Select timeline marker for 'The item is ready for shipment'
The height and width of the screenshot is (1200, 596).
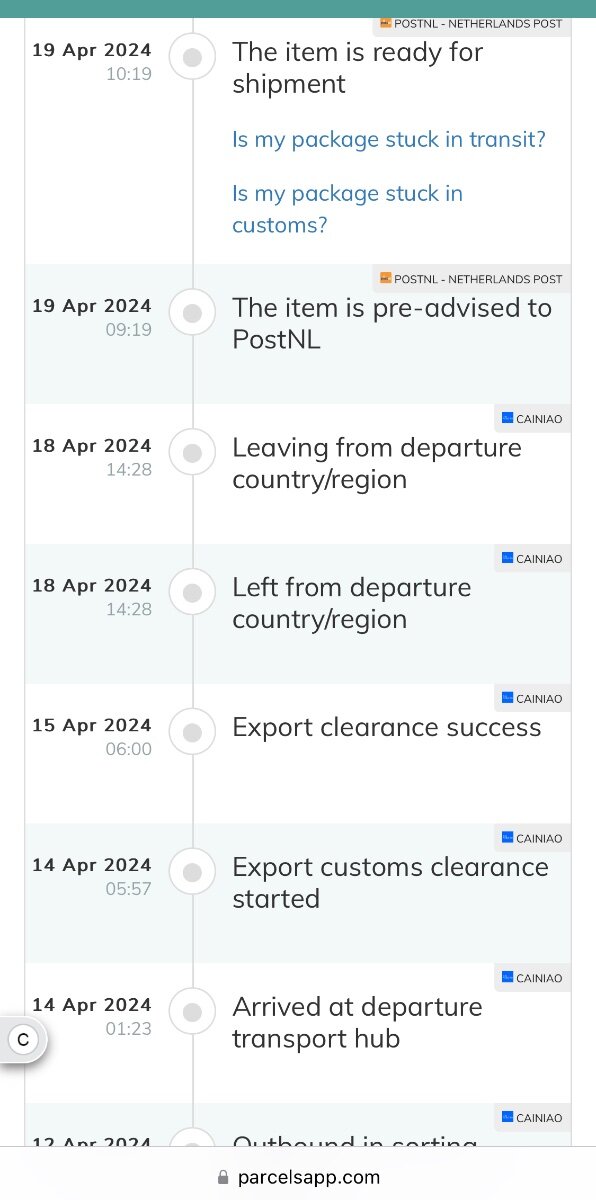(x=192, y=58)
